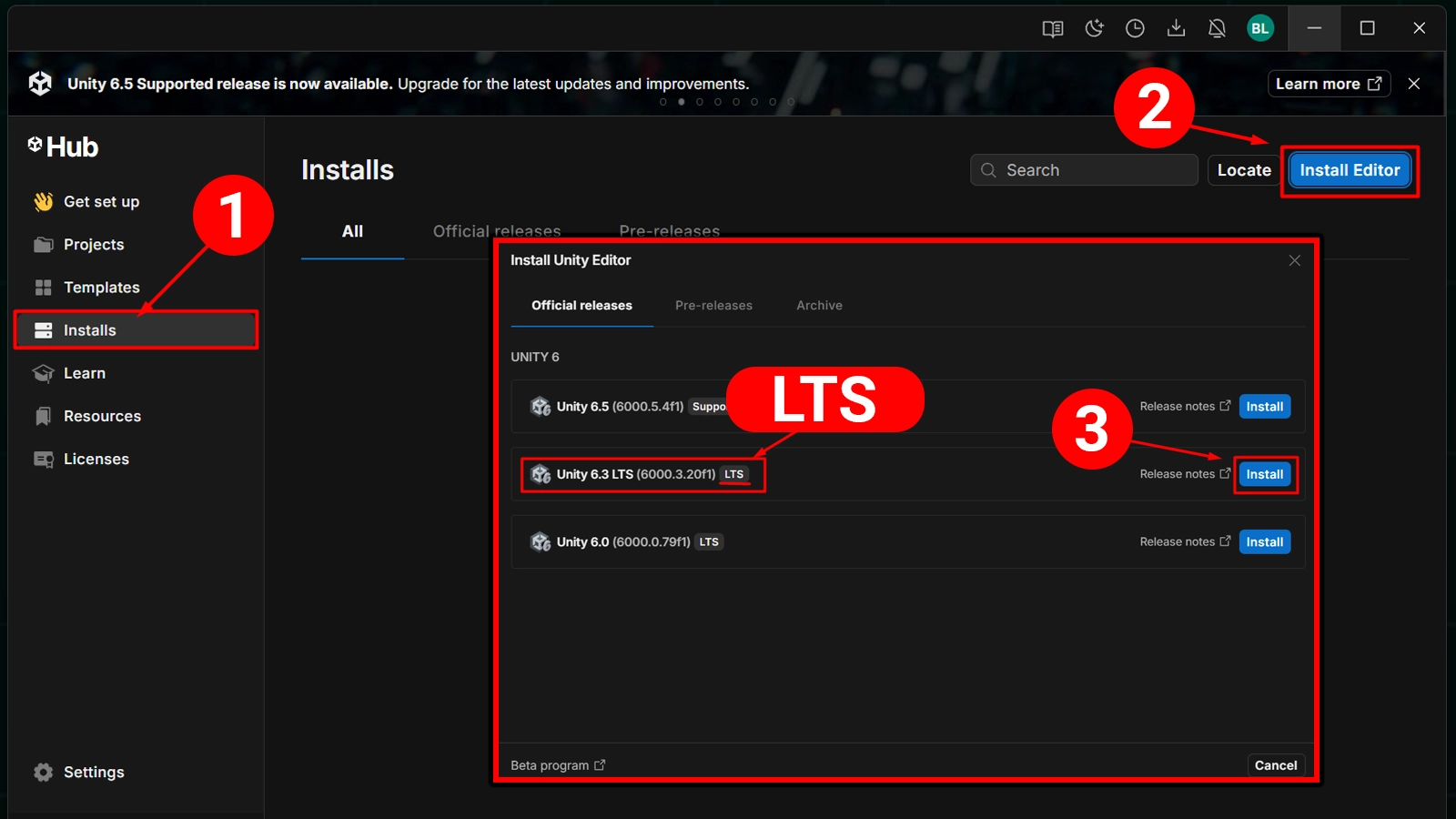Screen dimensions: 1456x819
Task: Switch to Pre-releases tab in dialog
Action: click(713, 306)
